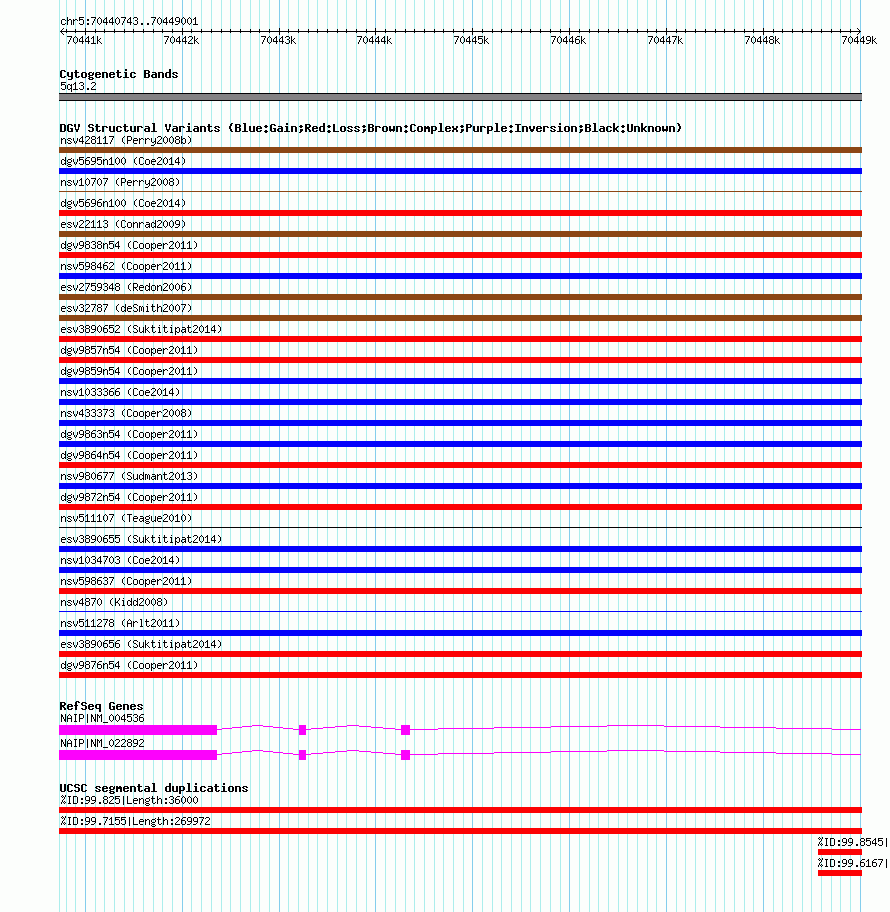
Task: Select the 5q13.2 band label
Action: 79,87
